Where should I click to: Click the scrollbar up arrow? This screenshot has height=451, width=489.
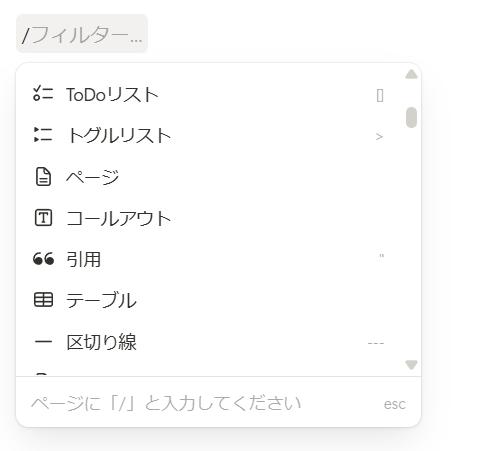[411, 74]
